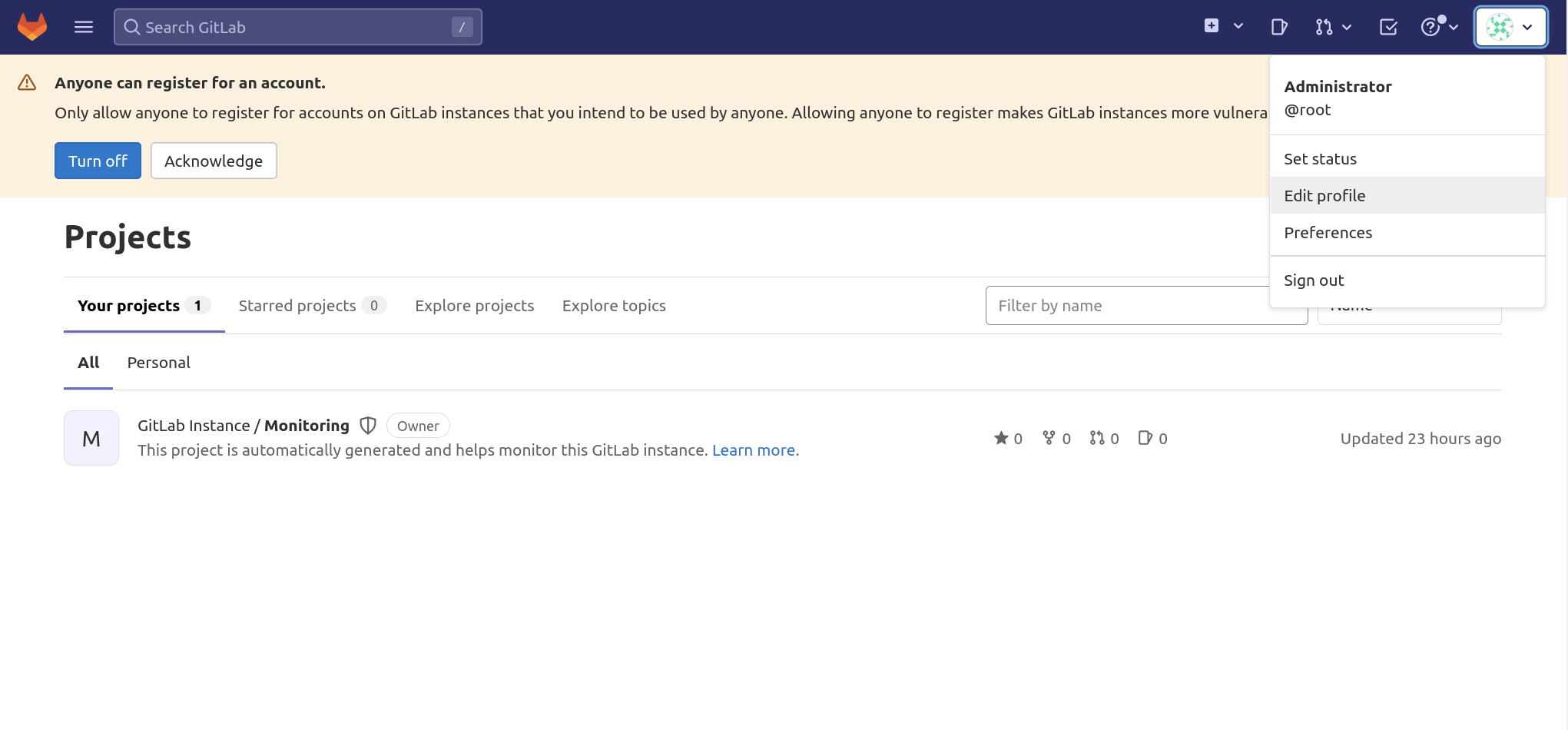
Task: Open the Help dropdown menu
Action: pyautogui.click(x=1439, y=27)
